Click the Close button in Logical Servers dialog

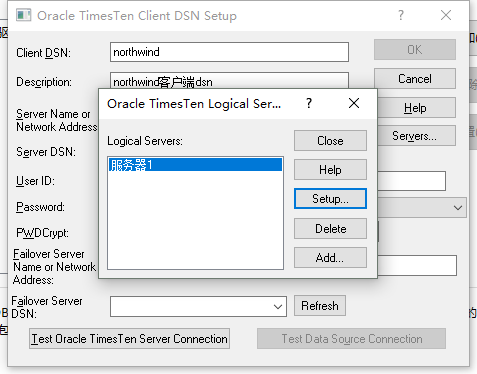(x=330, y=141)
